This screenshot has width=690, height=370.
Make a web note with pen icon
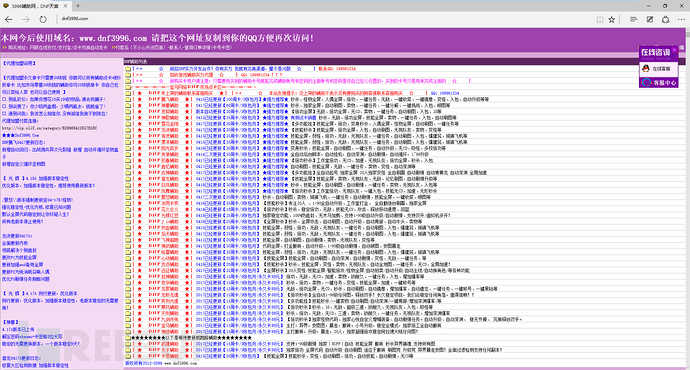point(650,19)
